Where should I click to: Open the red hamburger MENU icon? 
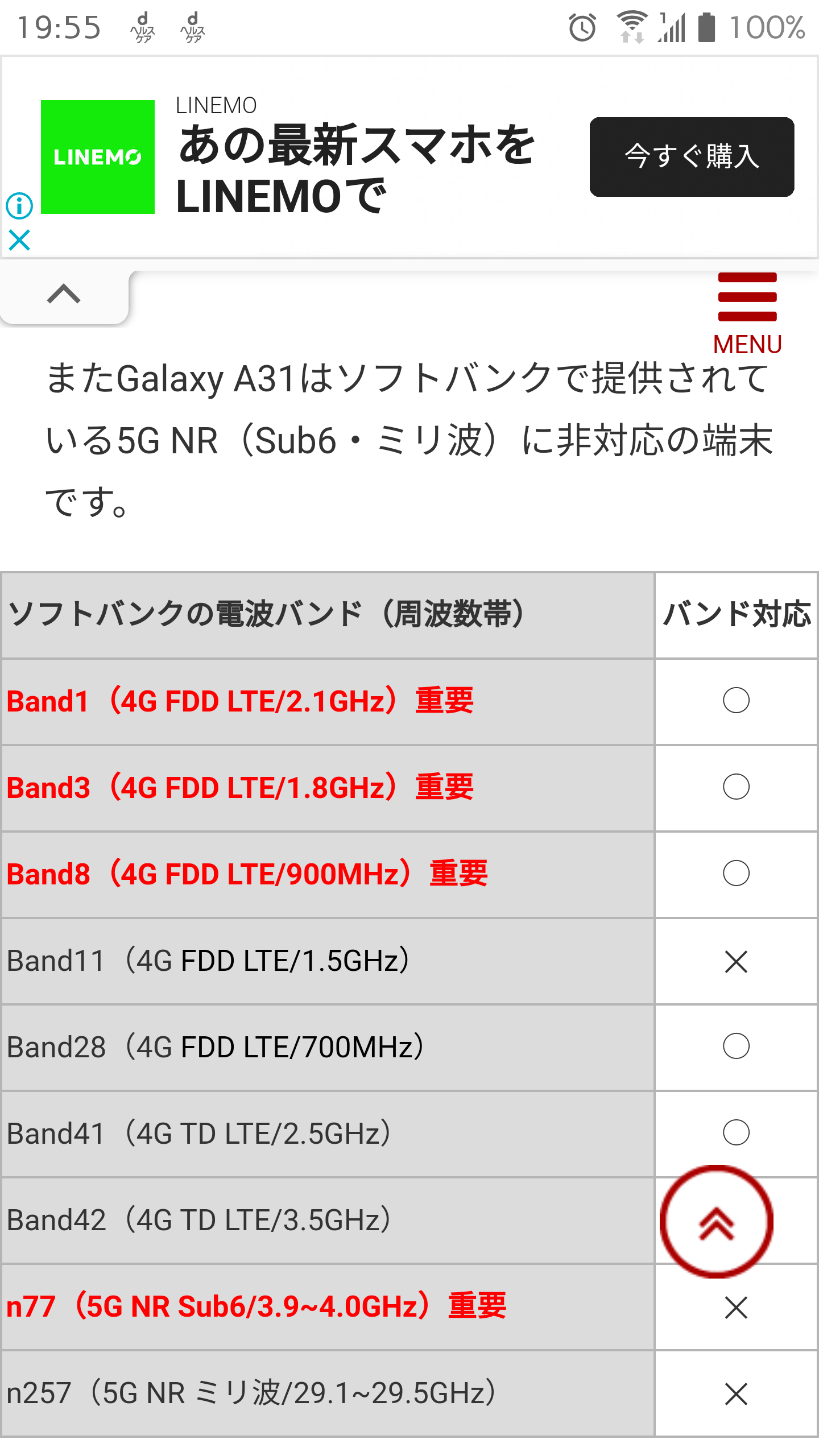point(747,314)
